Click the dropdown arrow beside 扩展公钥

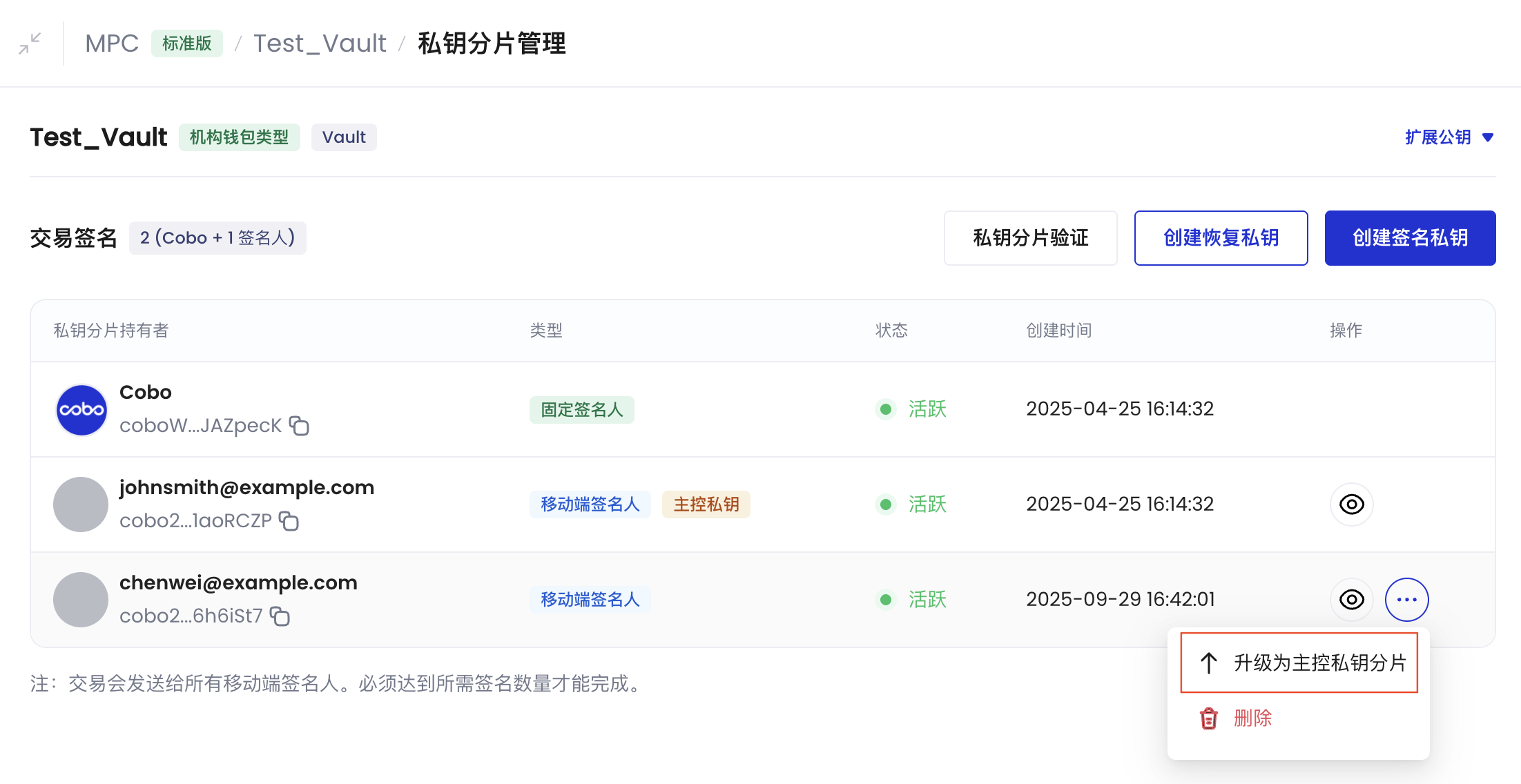tap(1489, 138)
